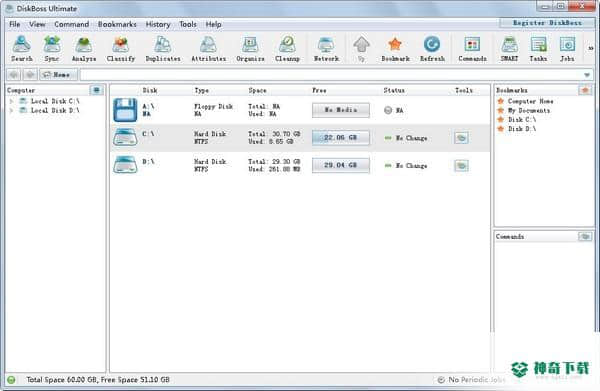The width and height of the screenshot is (600, 391).
Task: Expand Local Disk D:\ tree node
Action: (x=11, y=111)
